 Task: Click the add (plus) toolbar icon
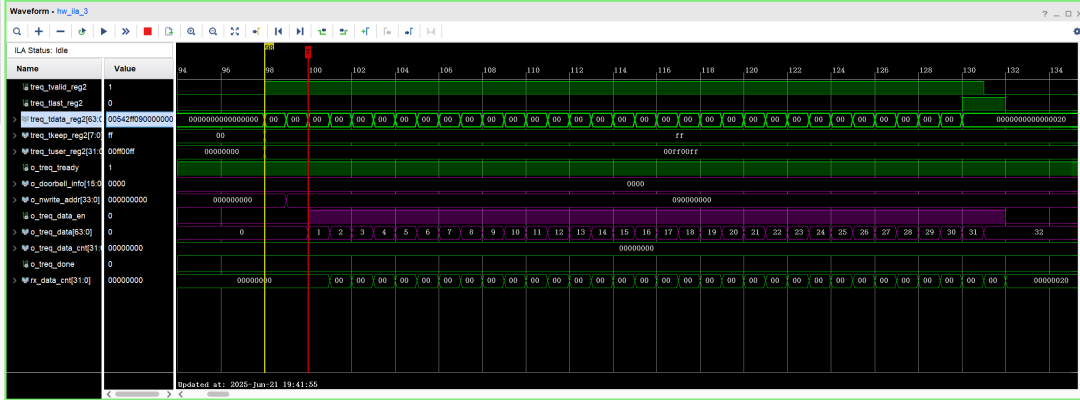coord(39,31)
